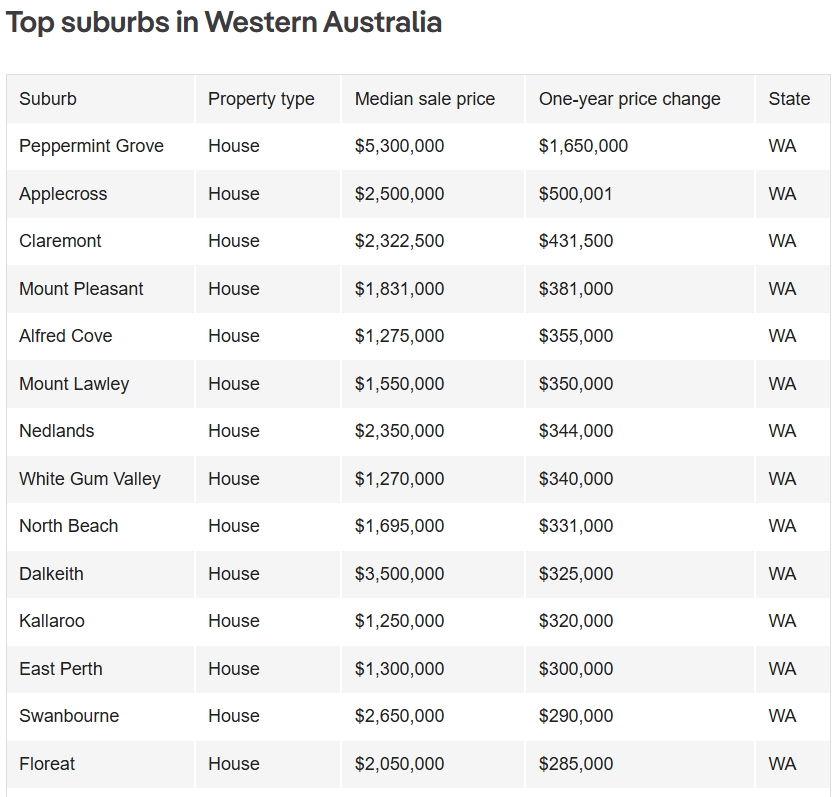
Task: Click Claremont median price $2,322,500
Action: pos(399,241)
